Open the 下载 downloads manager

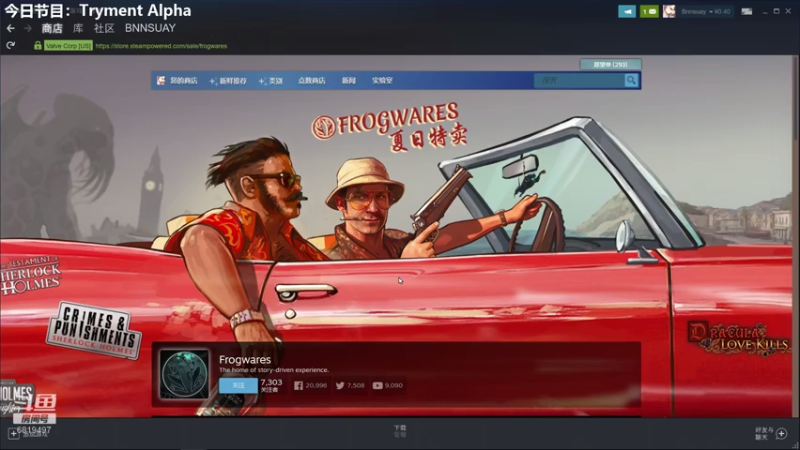point(399,431)
